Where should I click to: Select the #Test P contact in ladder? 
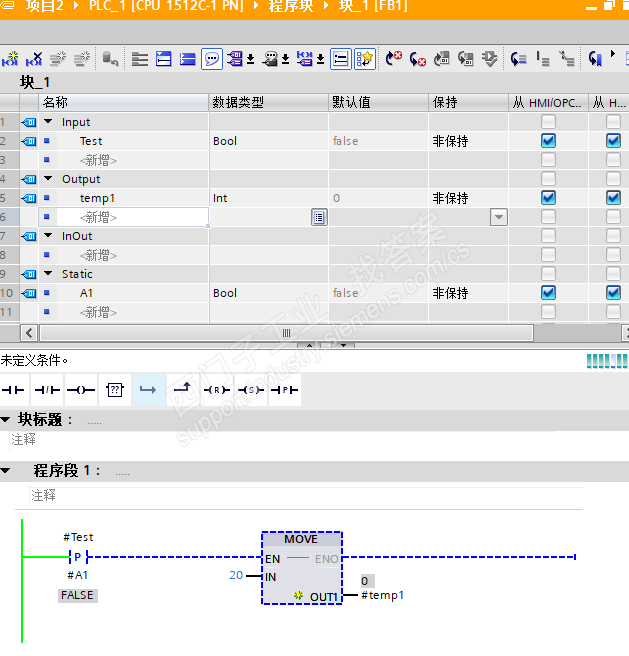tap(78, 557)
